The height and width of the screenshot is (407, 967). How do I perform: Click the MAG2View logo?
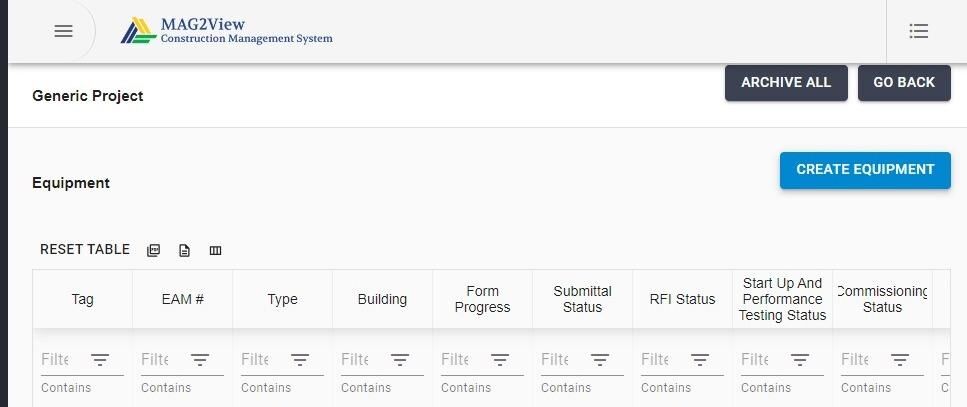click(226, 31)
